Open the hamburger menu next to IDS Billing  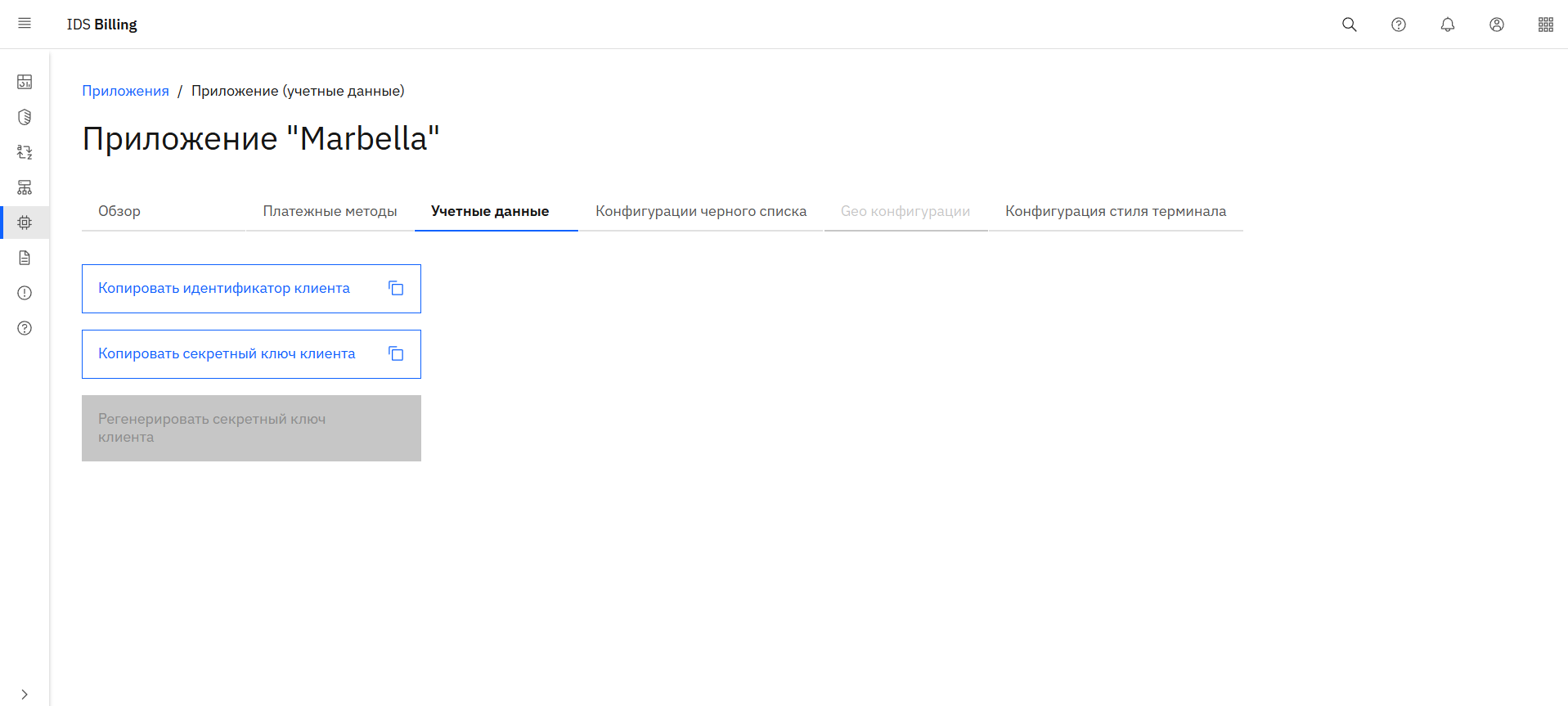[x=25, y=24]
